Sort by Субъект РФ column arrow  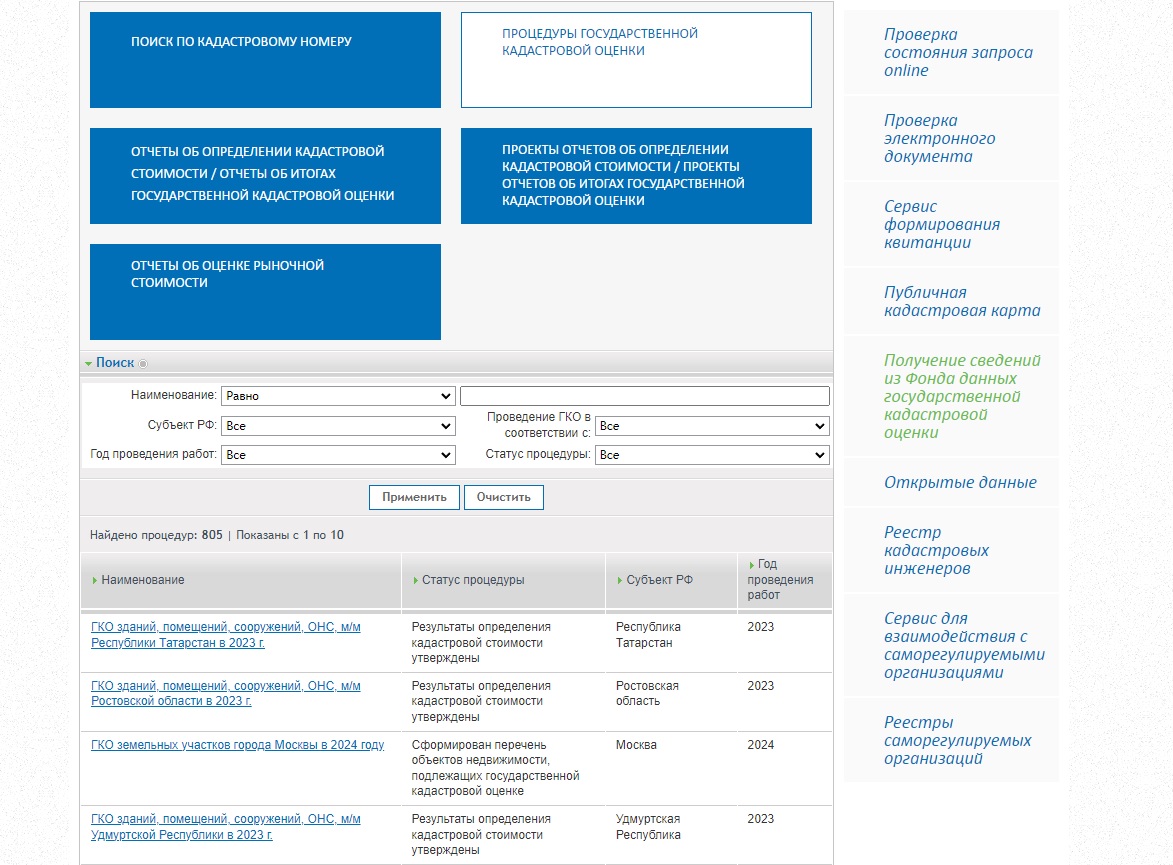tap(620, 581)
